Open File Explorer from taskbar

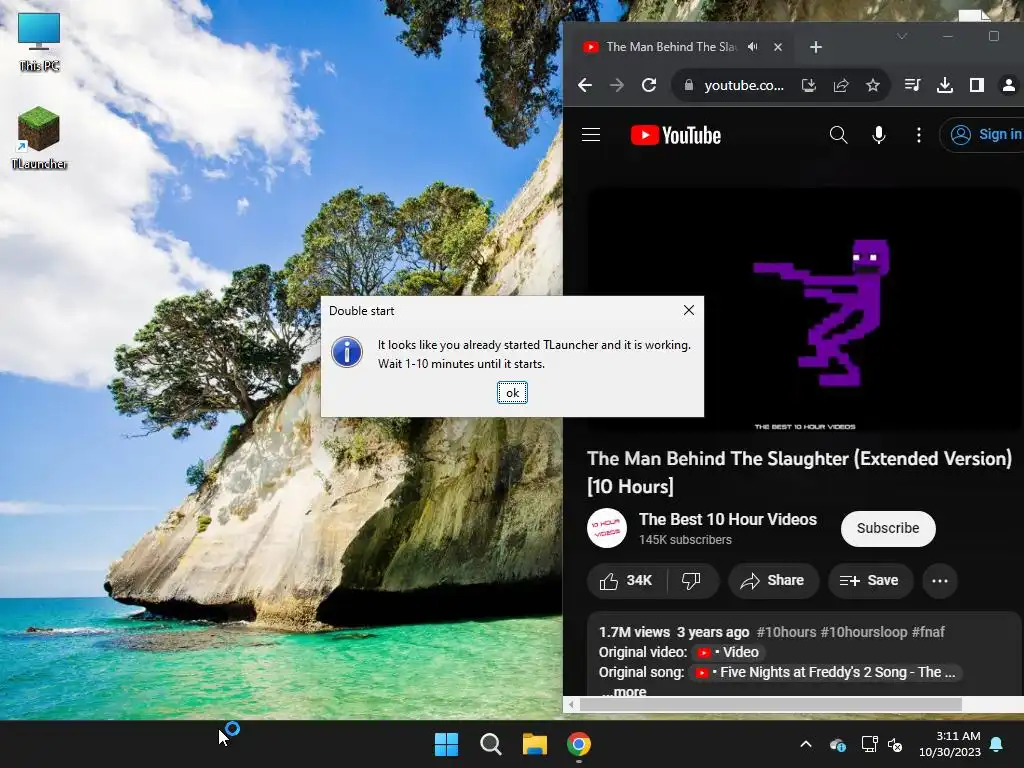535,744
